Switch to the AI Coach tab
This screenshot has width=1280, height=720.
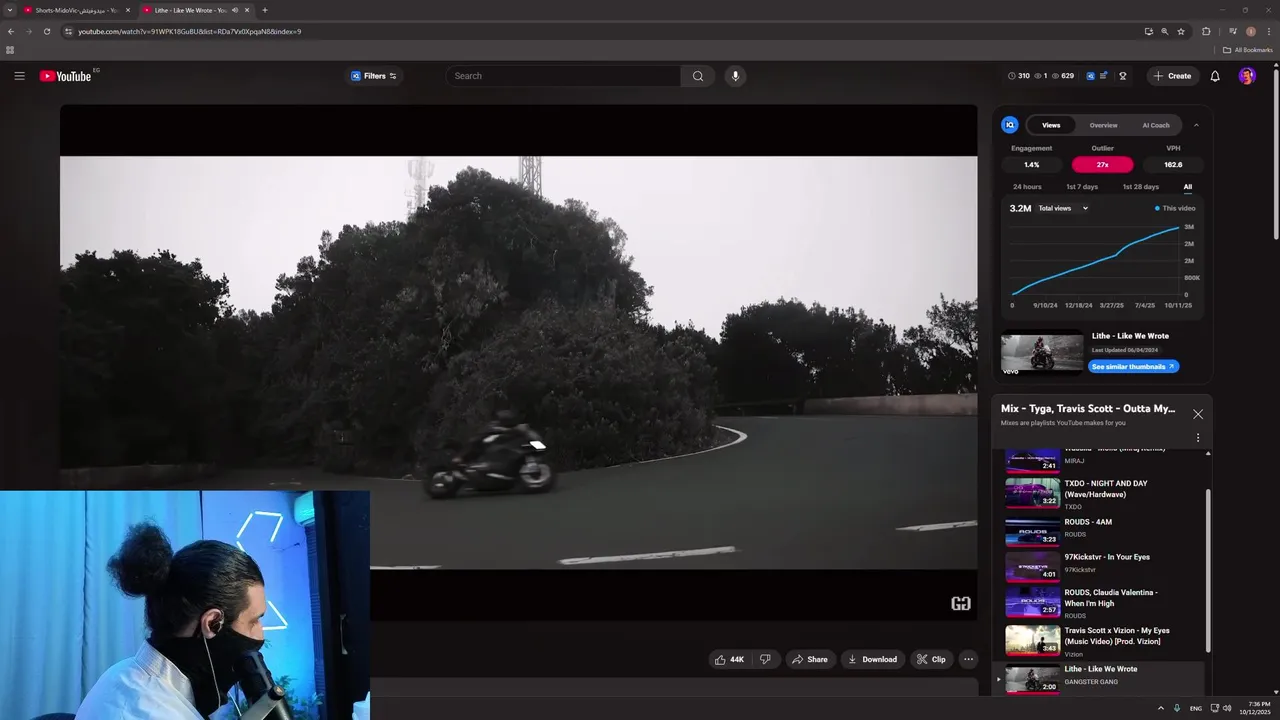[x=1155, y=125]
